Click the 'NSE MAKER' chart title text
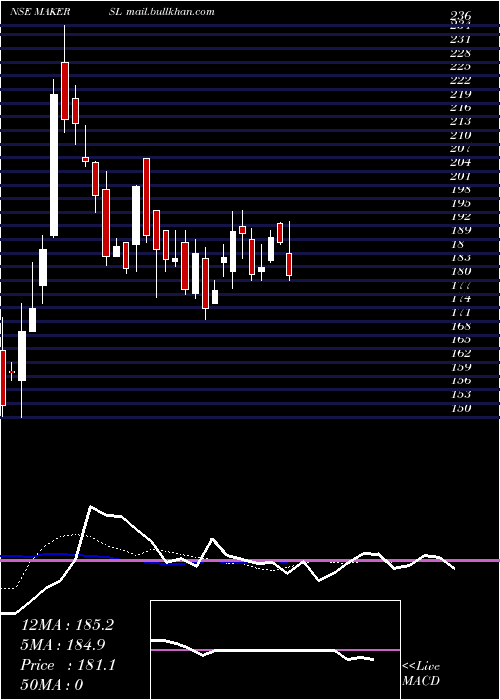This screenshot has width=500, height=700. point(40,12)
